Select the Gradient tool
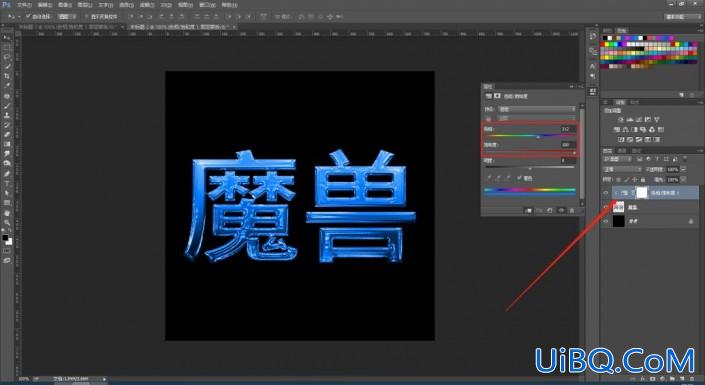The height and width of the screenshot is (385, 705). [x=6, y=144]
